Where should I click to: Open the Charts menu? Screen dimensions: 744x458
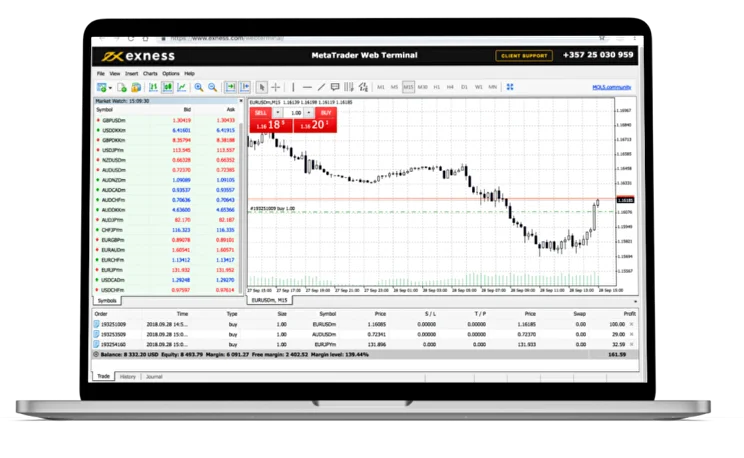(x=150, y=74)
